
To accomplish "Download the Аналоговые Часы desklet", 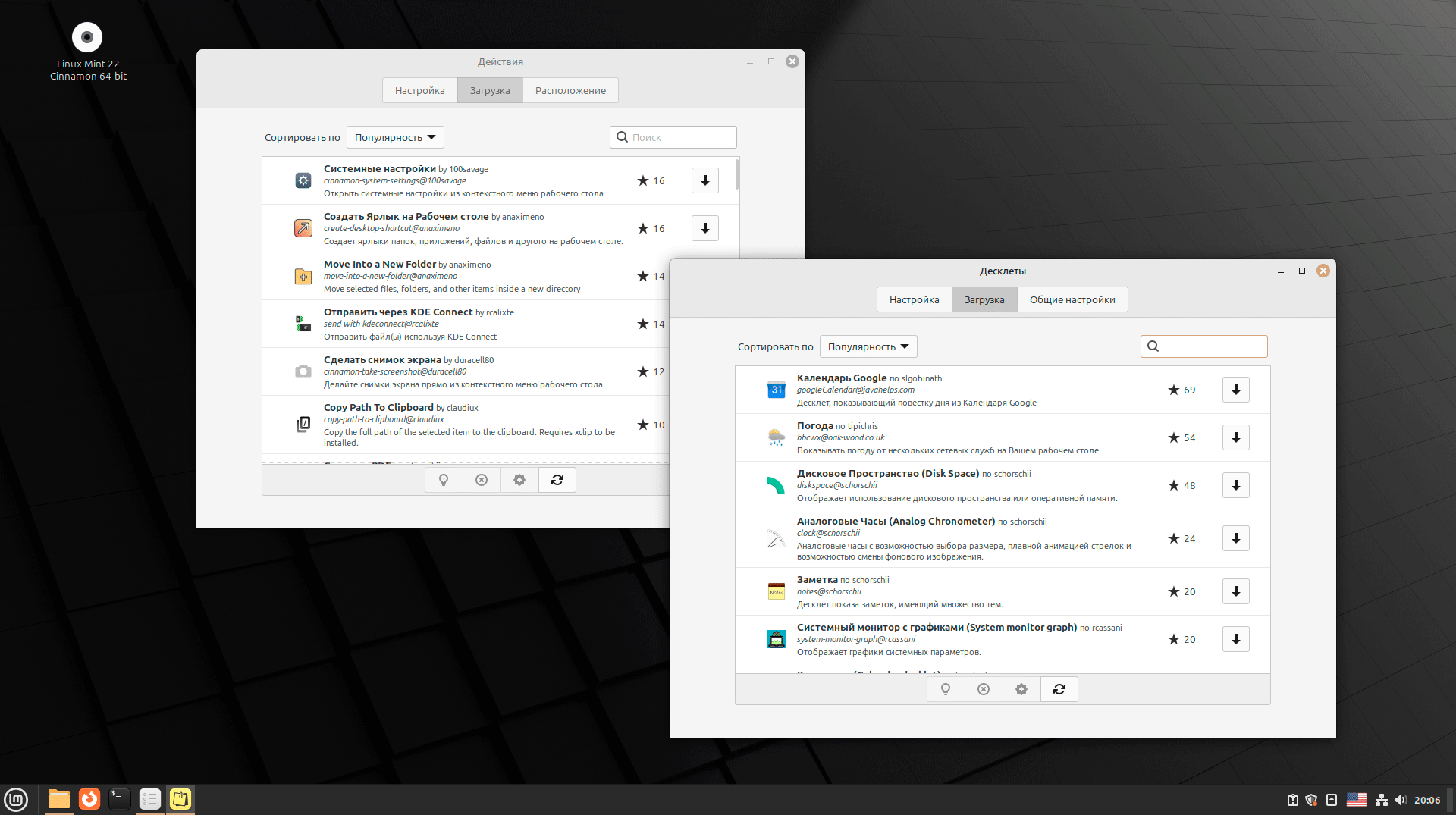I will 1236,538.
